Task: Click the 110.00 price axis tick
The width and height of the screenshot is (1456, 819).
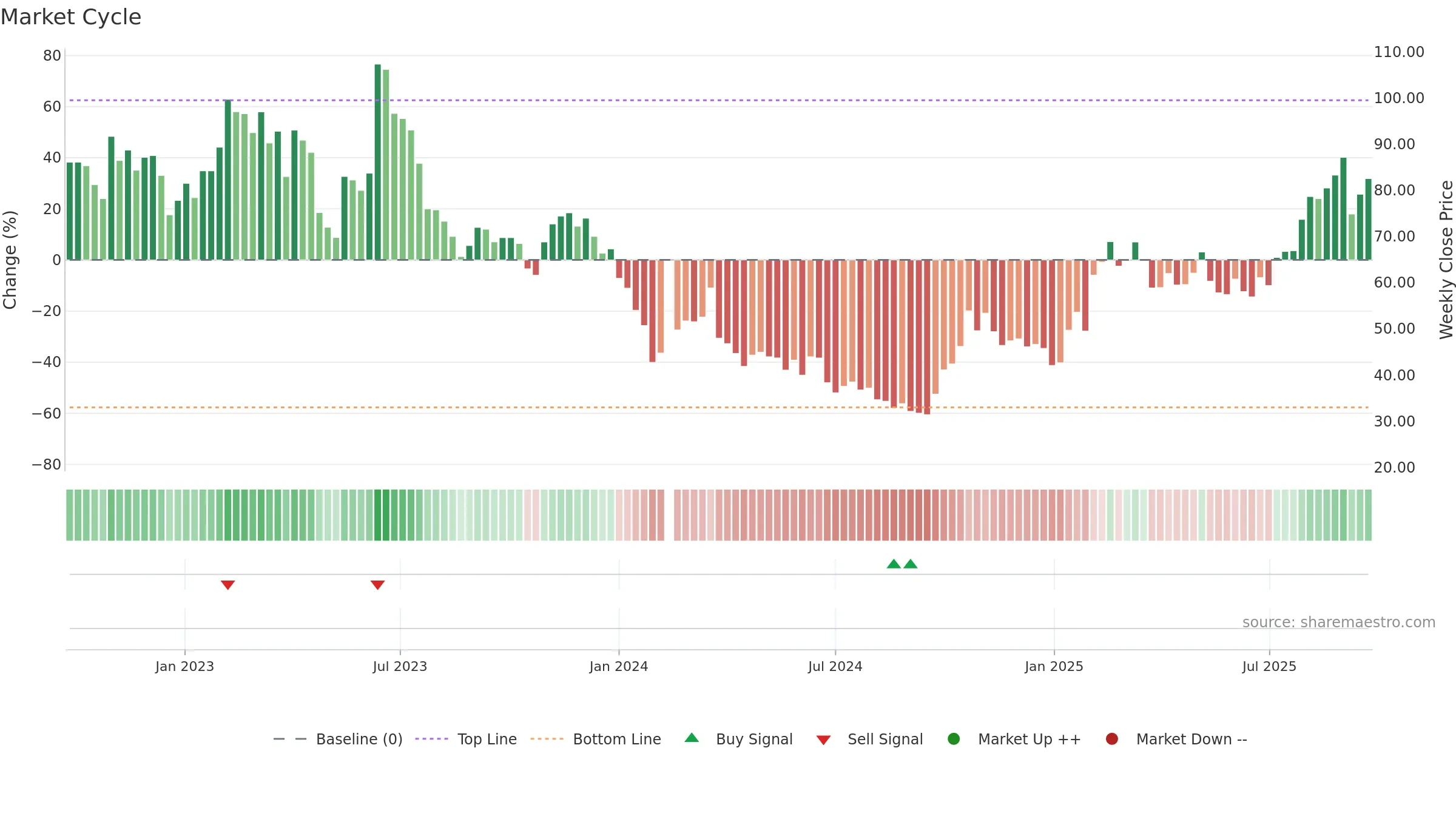Action: pyautogui.click(x=1399, y=52)
